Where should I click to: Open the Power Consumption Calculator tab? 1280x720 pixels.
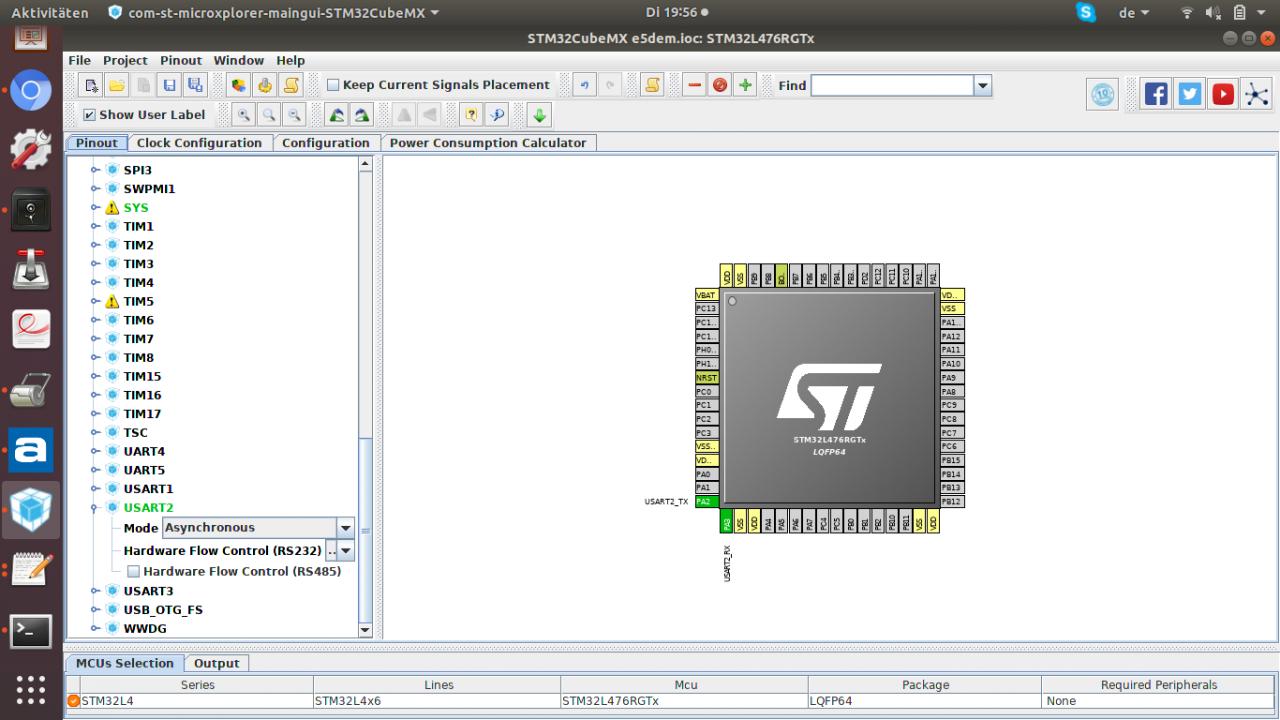[488, 143]
